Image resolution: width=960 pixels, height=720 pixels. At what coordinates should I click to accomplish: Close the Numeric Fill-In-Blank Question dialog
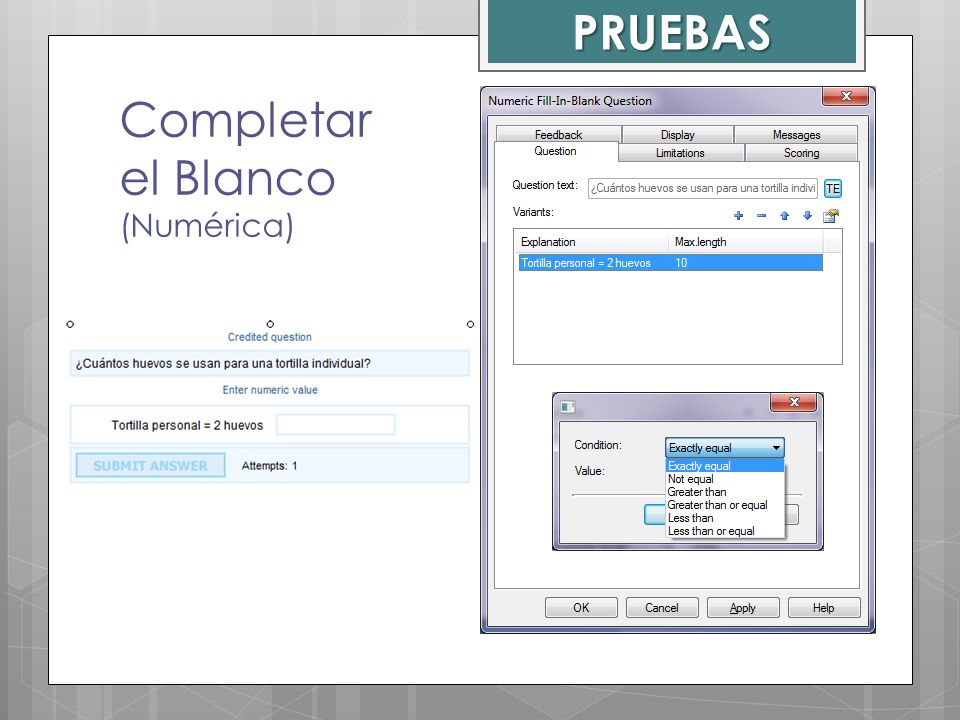(846, 96)
